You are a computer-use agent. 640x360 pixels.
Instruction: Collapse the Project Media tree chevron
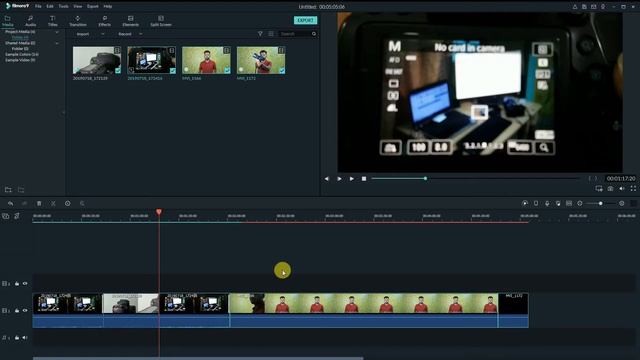pyautogui.click(x=57, y=32)
